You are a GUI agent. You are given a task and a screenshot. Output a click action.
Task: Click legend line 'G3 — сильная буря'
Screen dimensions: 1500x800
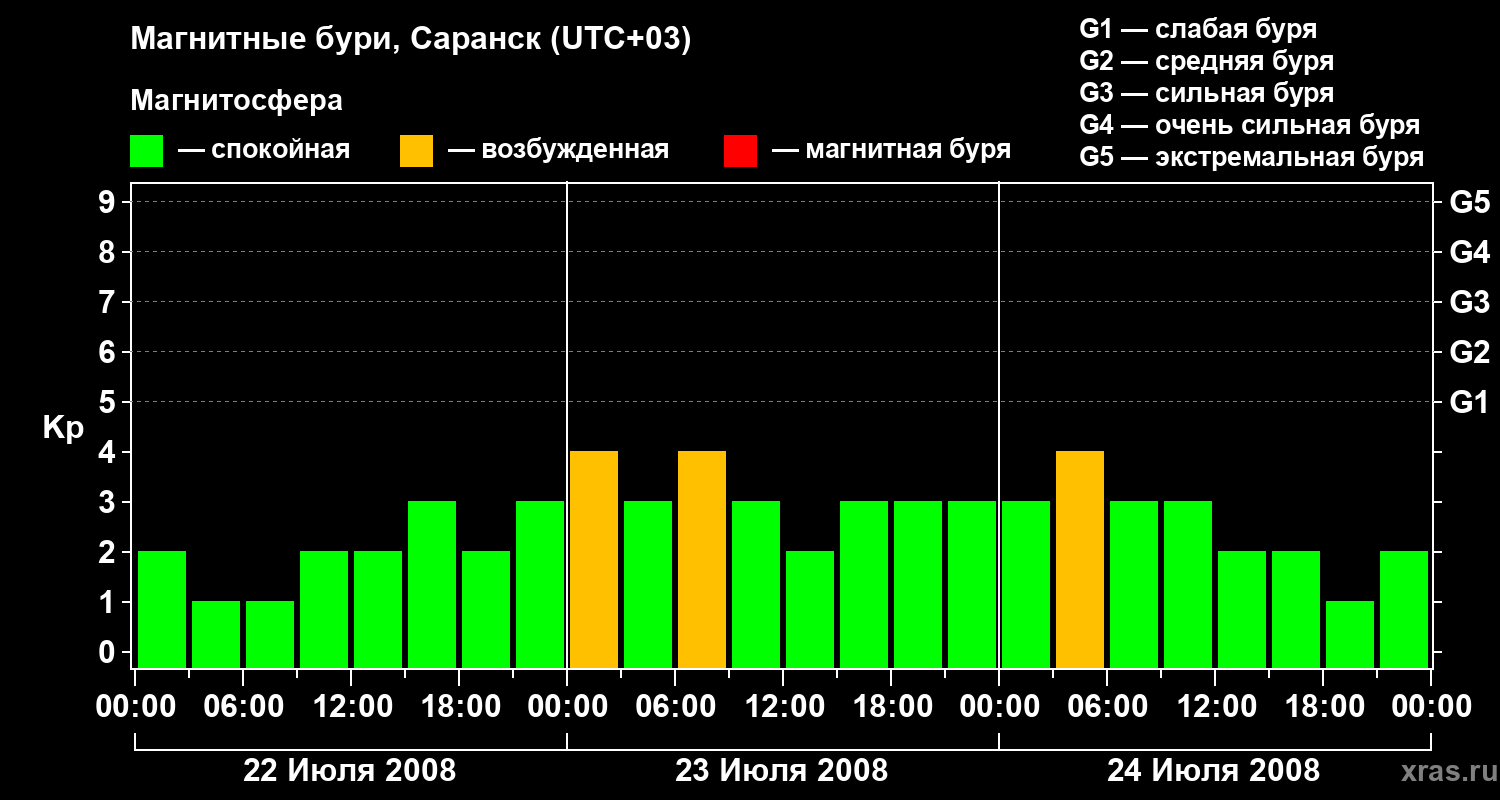coord(1206,93)
